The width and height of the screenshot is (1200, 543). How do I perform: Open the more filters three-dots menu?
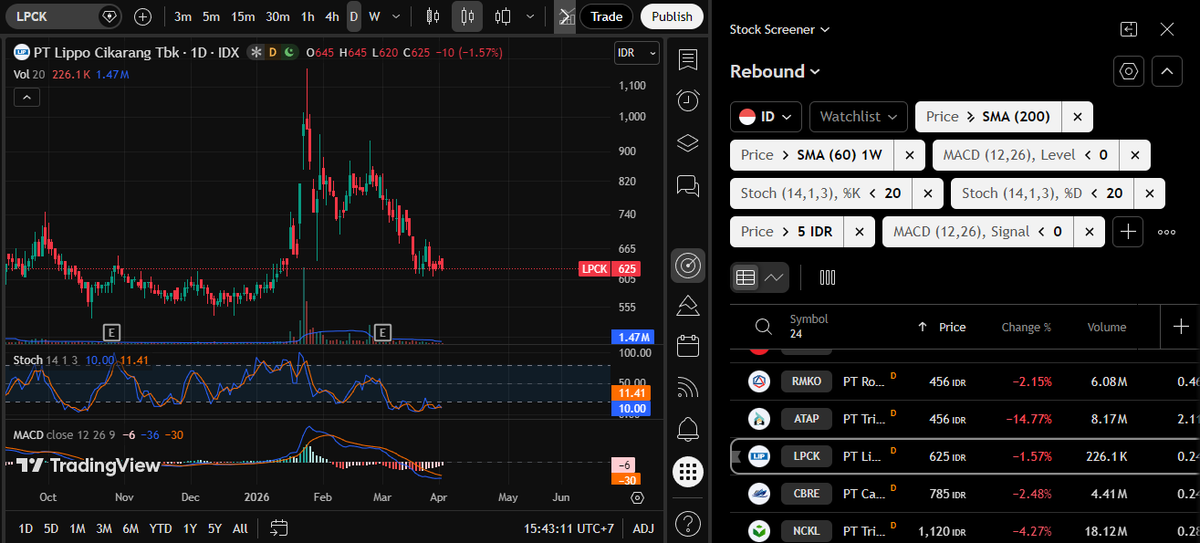[1166, 231]
